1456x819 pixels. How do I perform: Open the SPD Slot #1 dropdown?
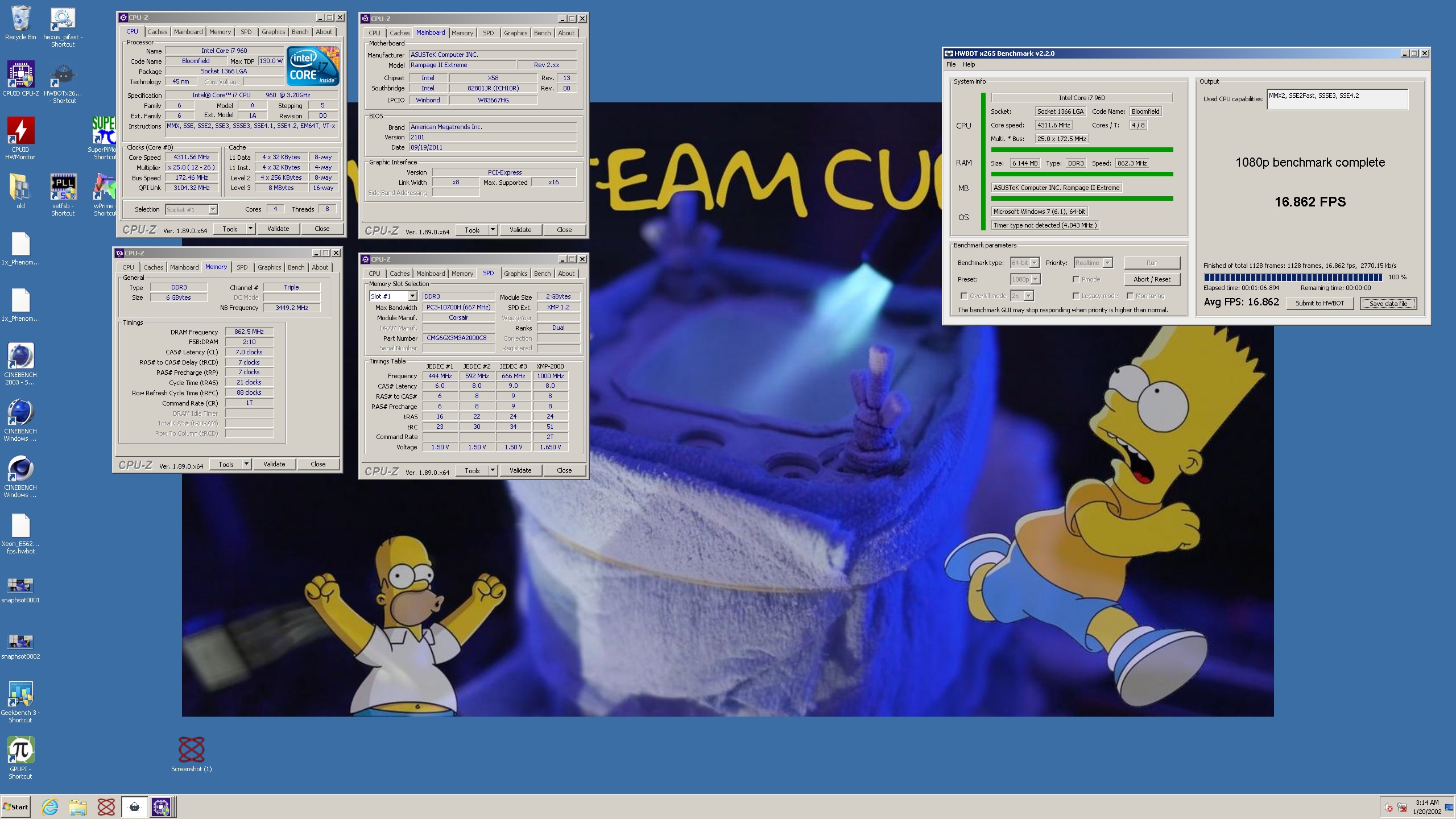[x=394, y=296]
